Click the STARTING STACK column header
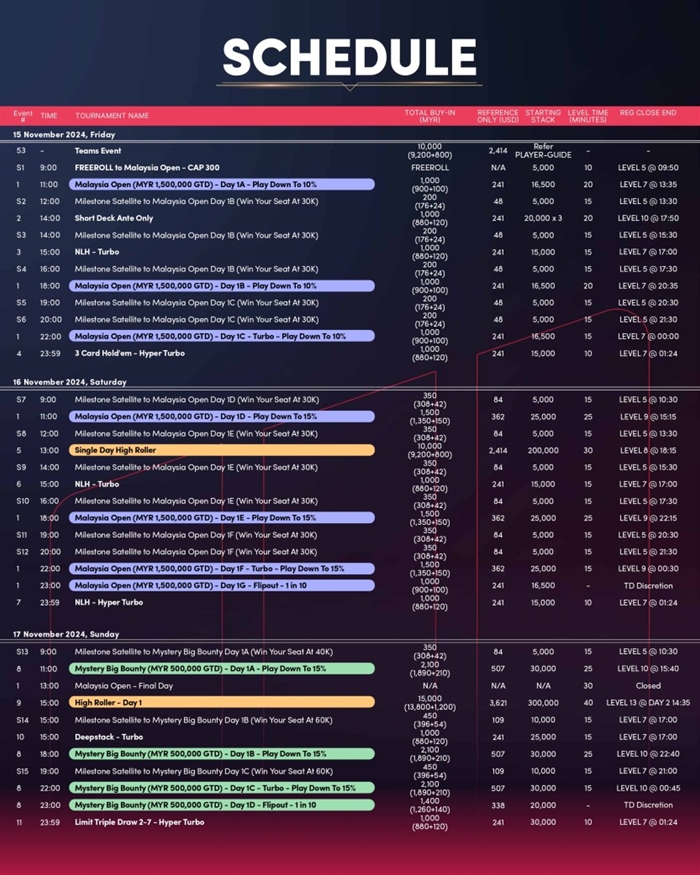This screenshot has width=700, height=875. coord(543,116)
